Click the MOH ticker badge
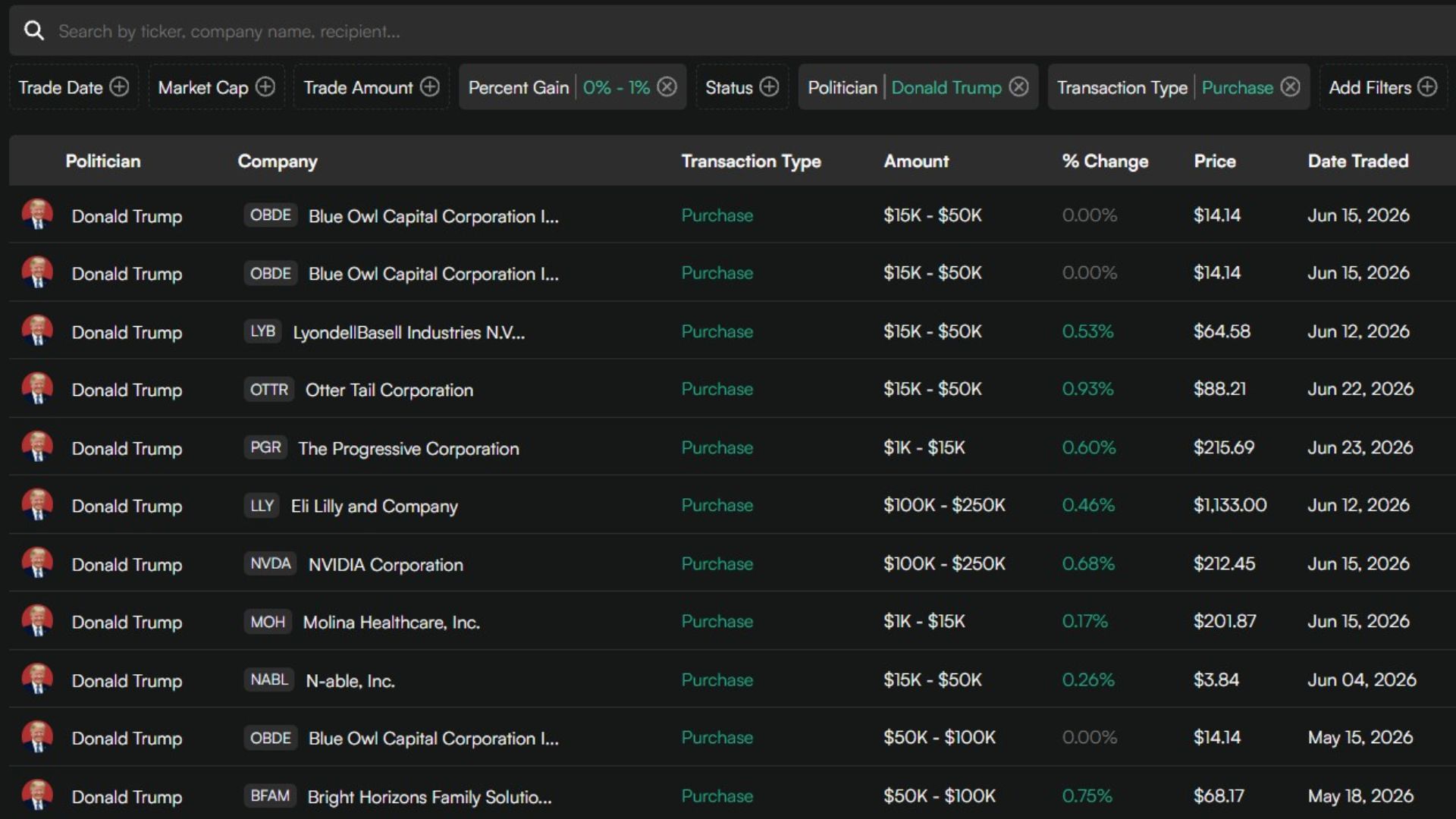The image size is (1456, 819). (x=268, y=622)
